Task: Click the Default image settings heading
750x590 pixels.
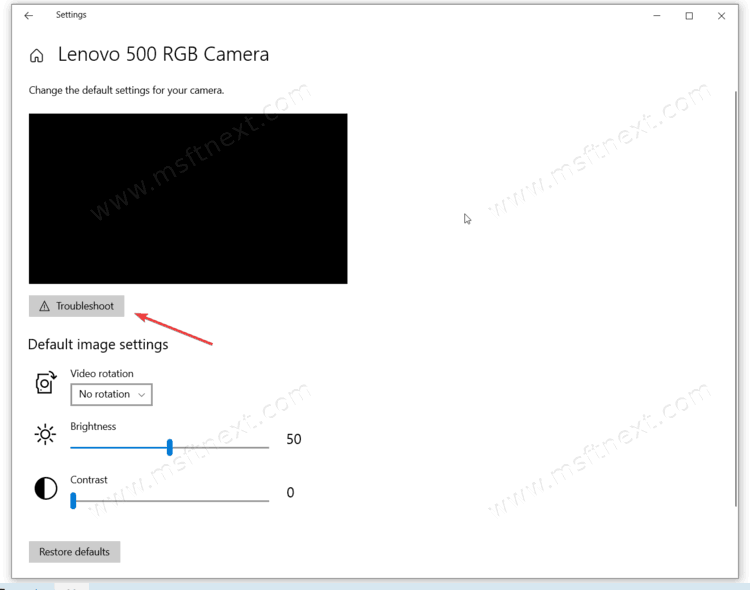Action: 98,345
